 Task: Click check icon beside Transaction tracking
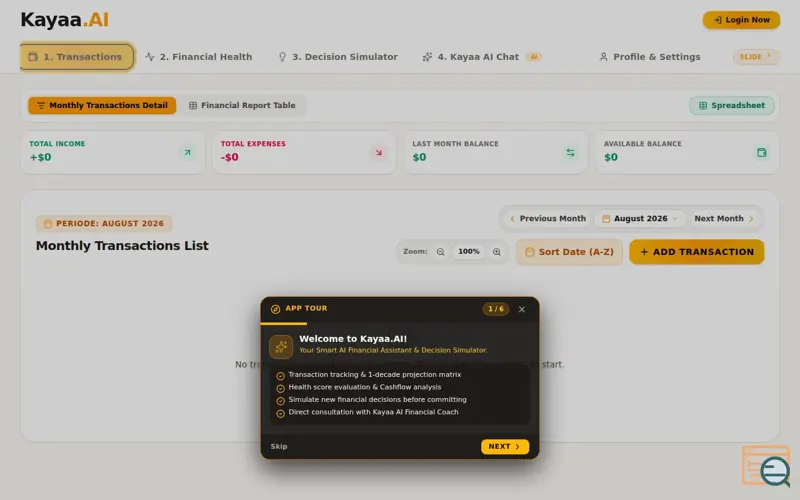coord(280,376)
